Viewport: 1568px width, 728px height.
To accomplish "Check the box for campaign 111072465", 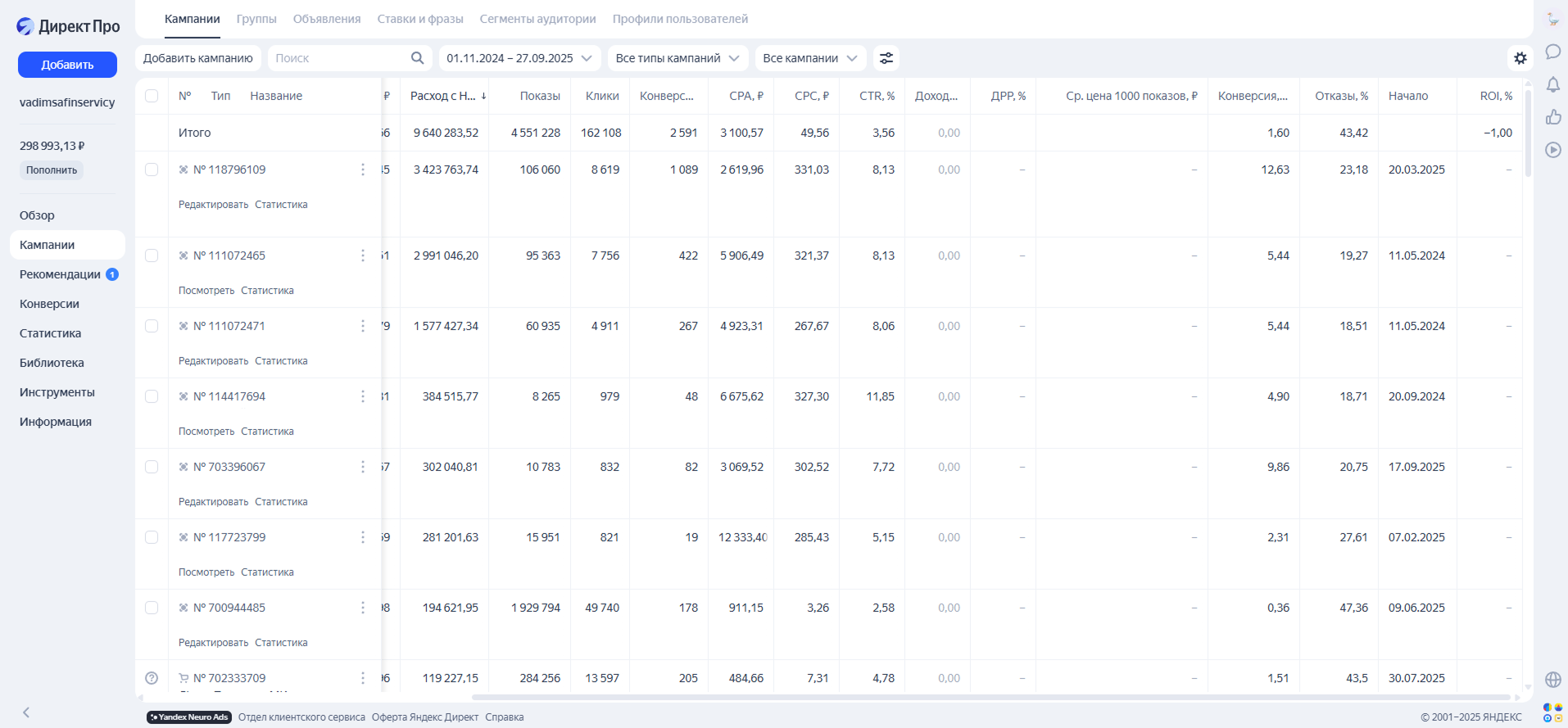I will (152, 255).
